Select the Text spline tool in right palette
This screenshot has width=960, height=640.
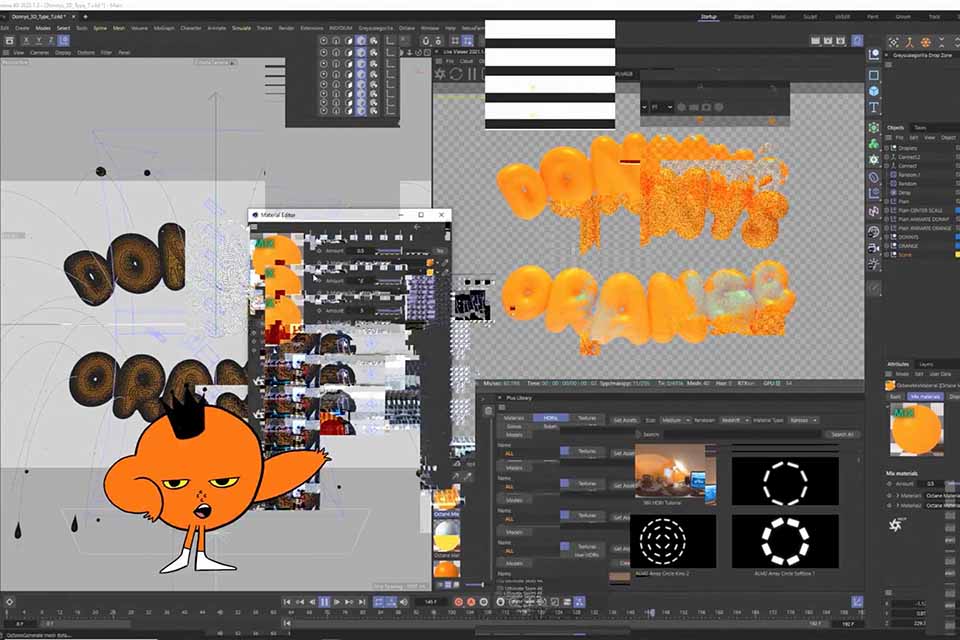tap(874, 107)
